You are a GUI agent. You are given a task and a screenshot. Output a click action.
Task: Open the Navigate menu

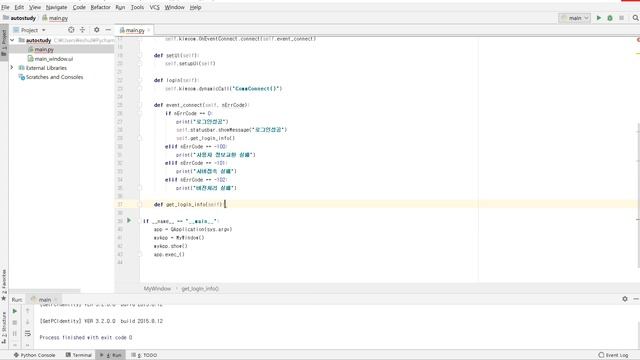pos(56,7)
